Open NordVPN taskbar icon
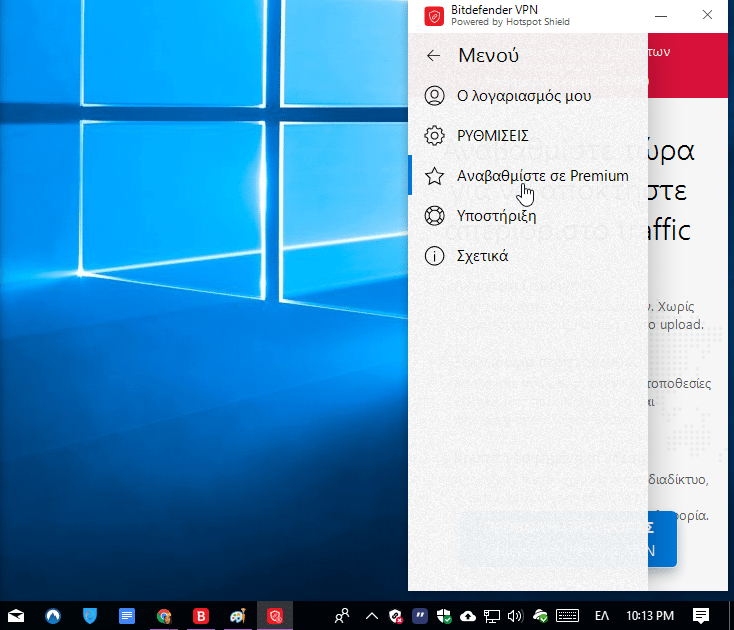Image resolution: width=734 pixels, height=630 pixels. [53, 616]
